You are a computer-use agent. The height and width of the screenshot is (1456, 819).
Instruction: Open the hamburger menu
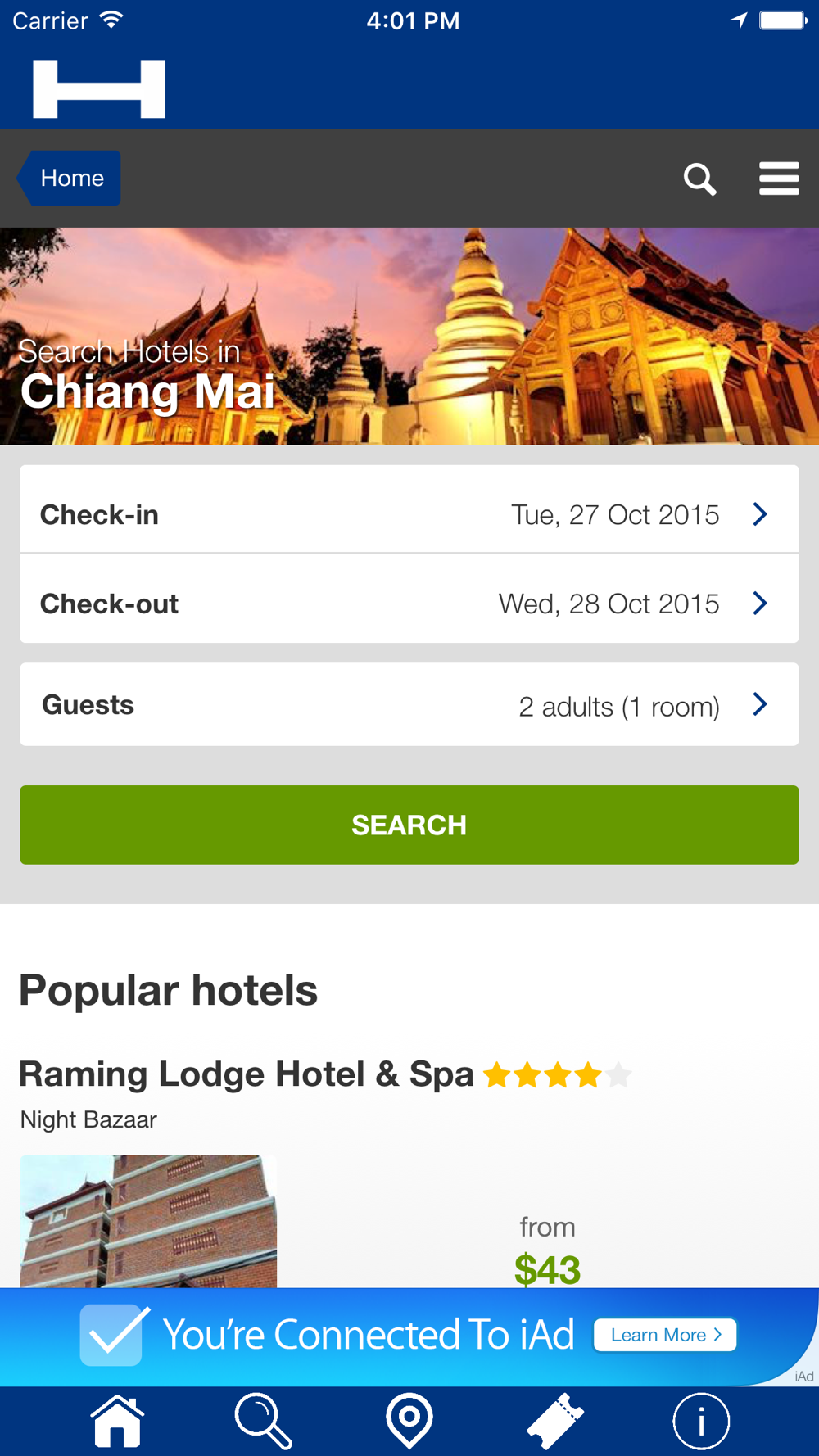778,179
